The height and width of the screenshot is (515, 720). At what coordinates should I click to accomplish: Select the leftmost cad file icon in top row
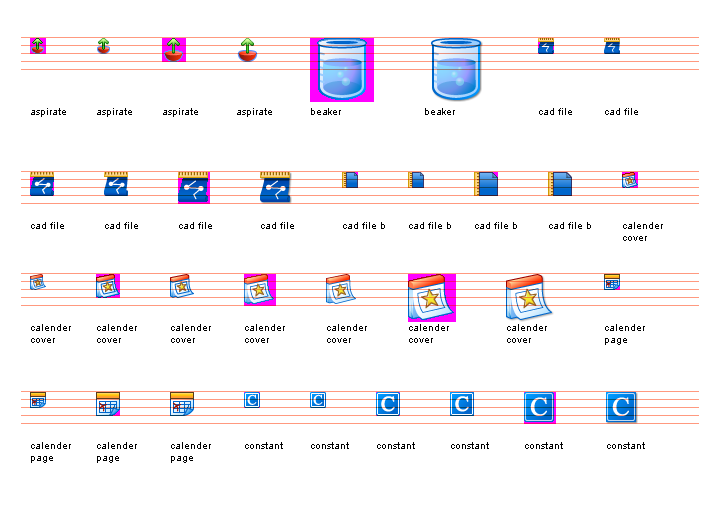pos(546,46)
